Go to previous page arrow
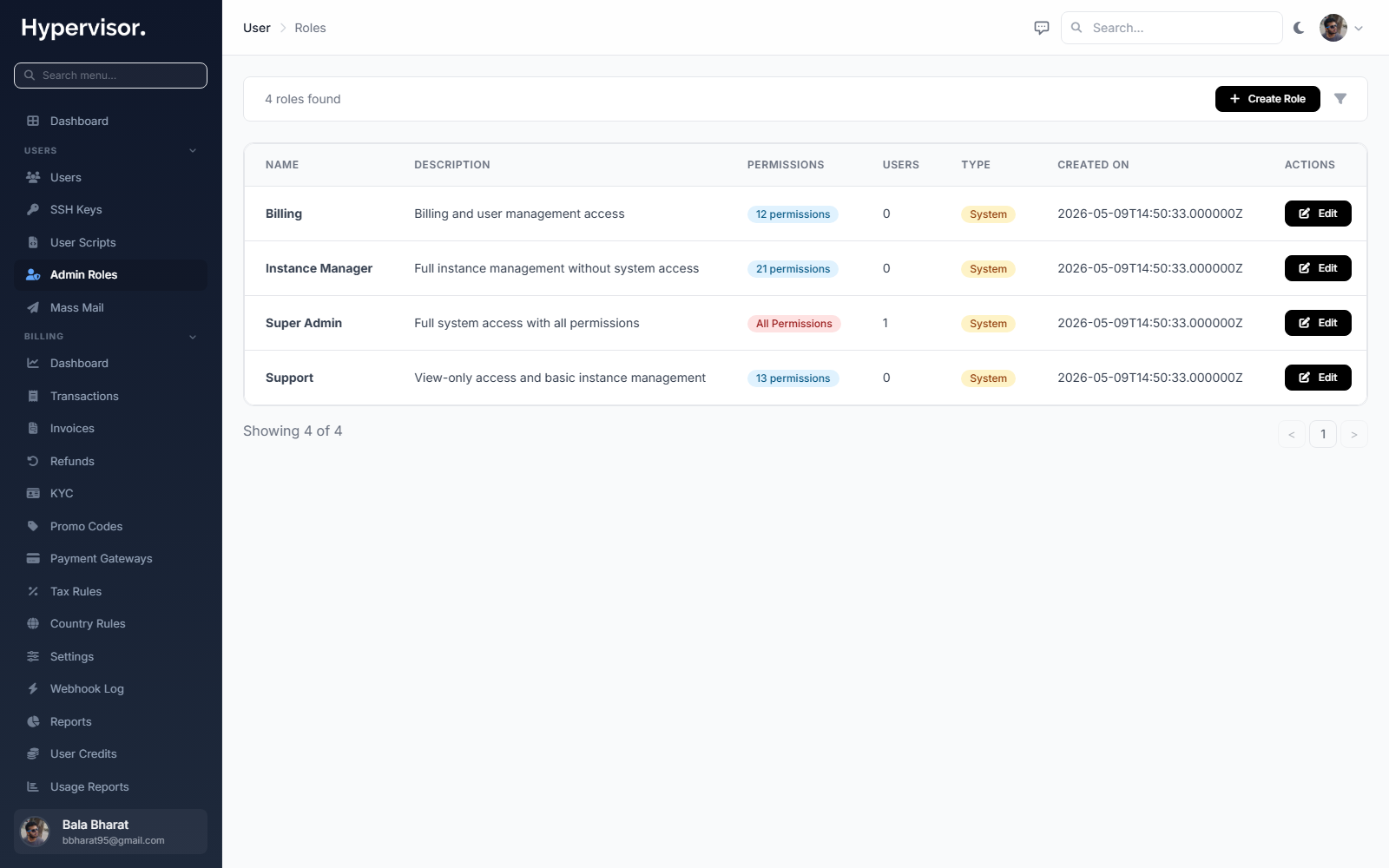This screenshot has width=1389, height=868. (x=1292, y=434)
